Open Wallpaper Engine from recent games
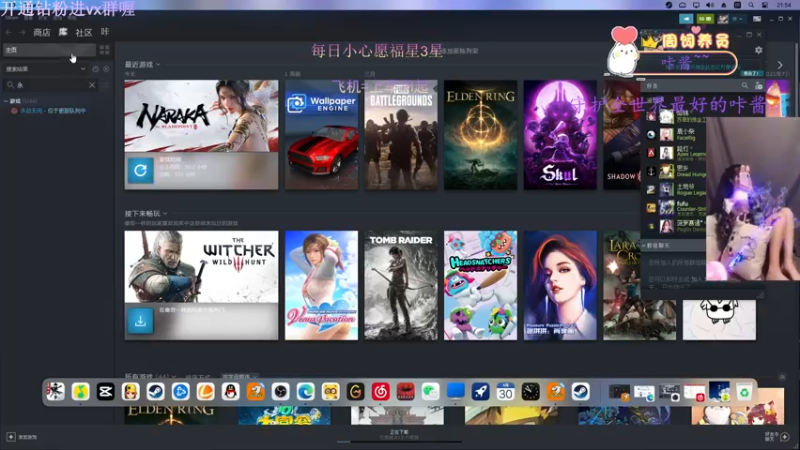 (x=321, y=135)
